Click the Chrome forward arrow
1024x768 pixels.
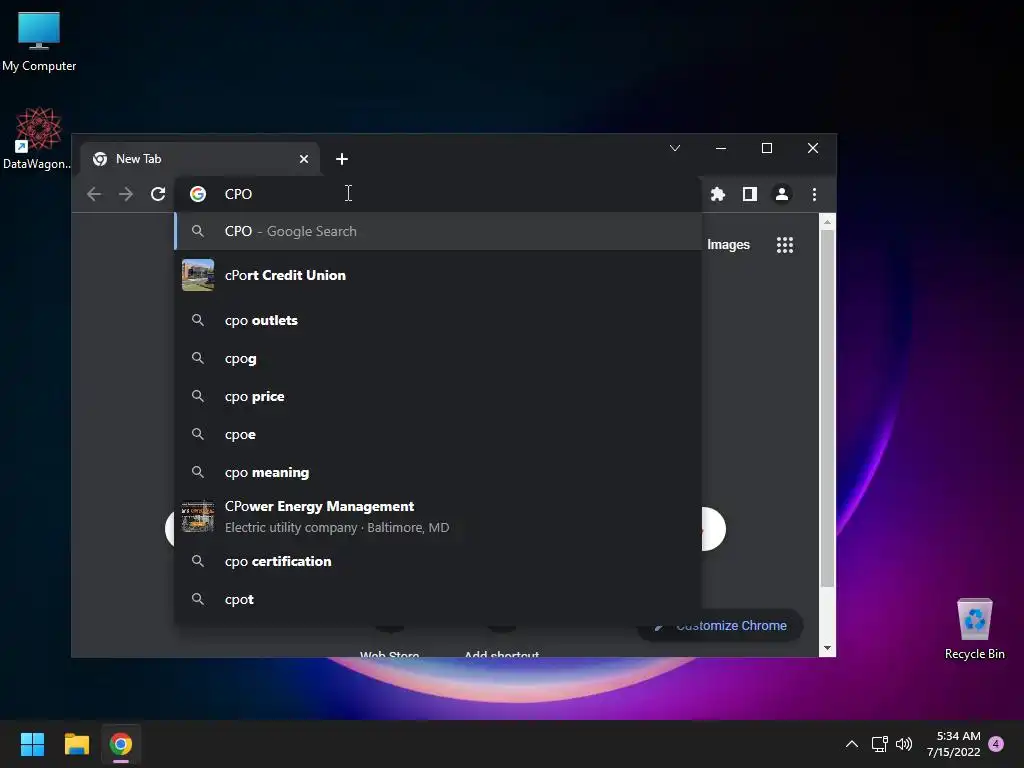[x=126, y=194]
